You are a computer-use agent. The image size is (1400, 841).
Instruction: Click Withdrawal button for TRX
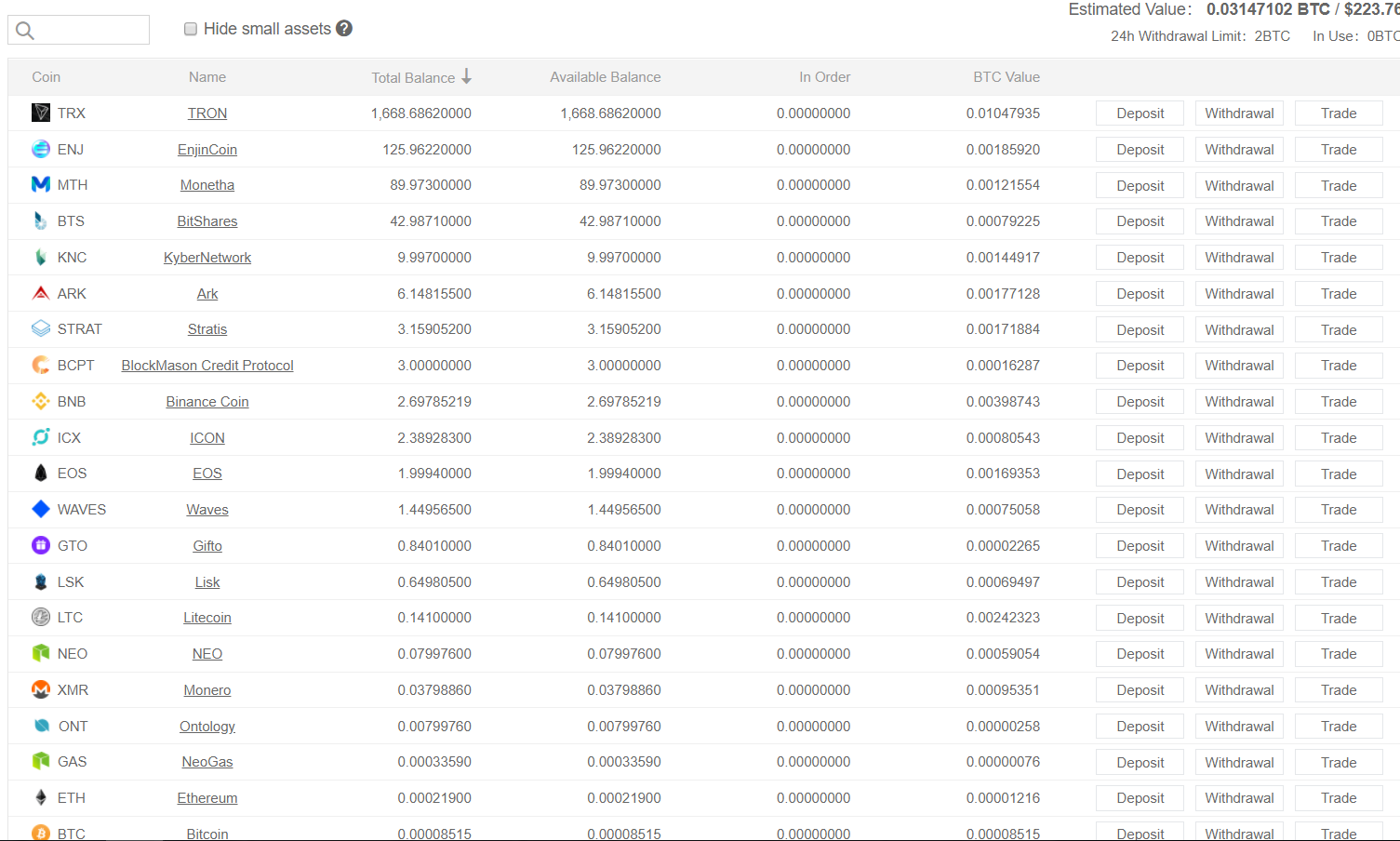pyautogui.click(x=1239, y=113)
